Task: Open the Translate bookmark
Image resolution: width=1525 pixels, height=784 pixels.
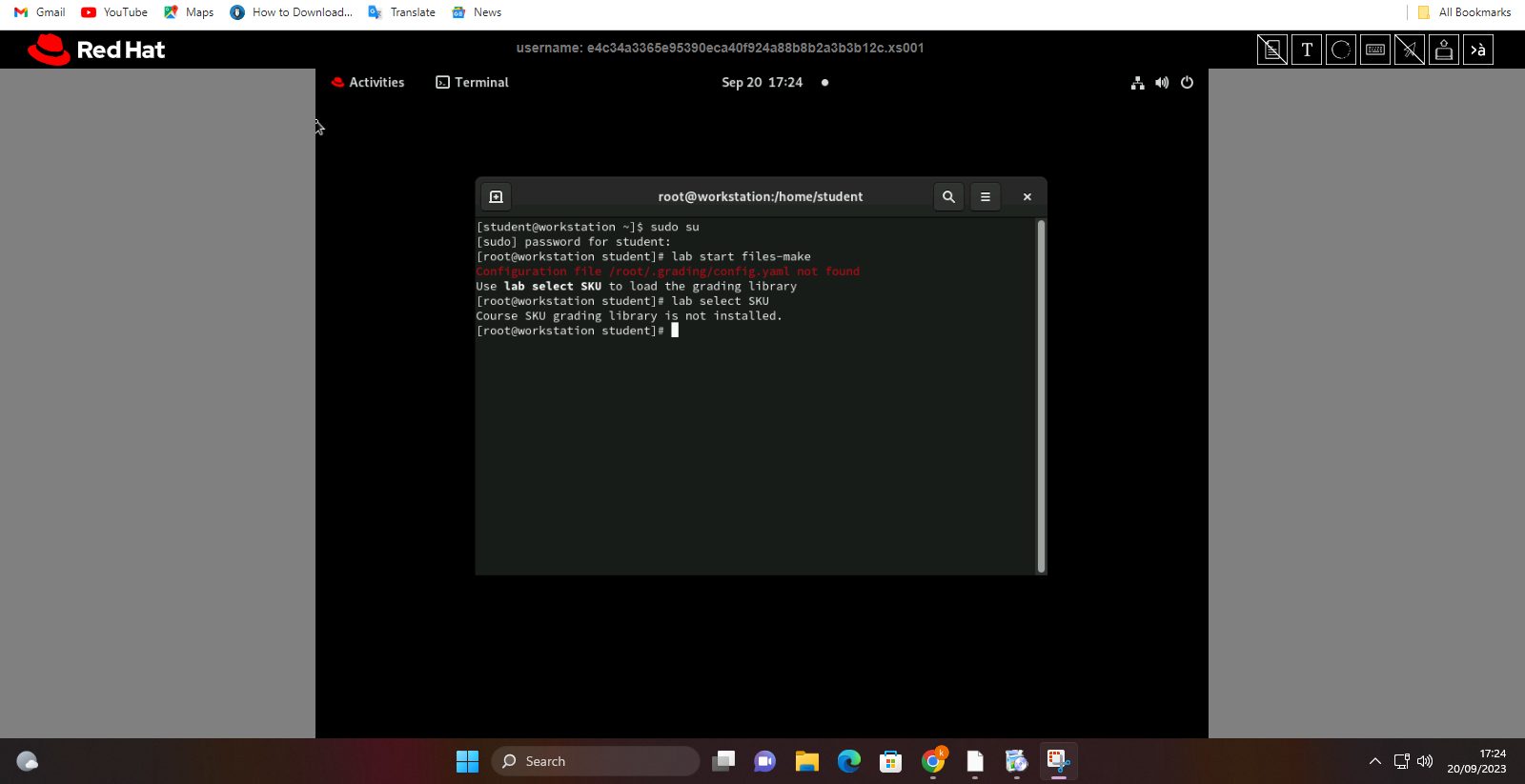Action: click(402, 12)
